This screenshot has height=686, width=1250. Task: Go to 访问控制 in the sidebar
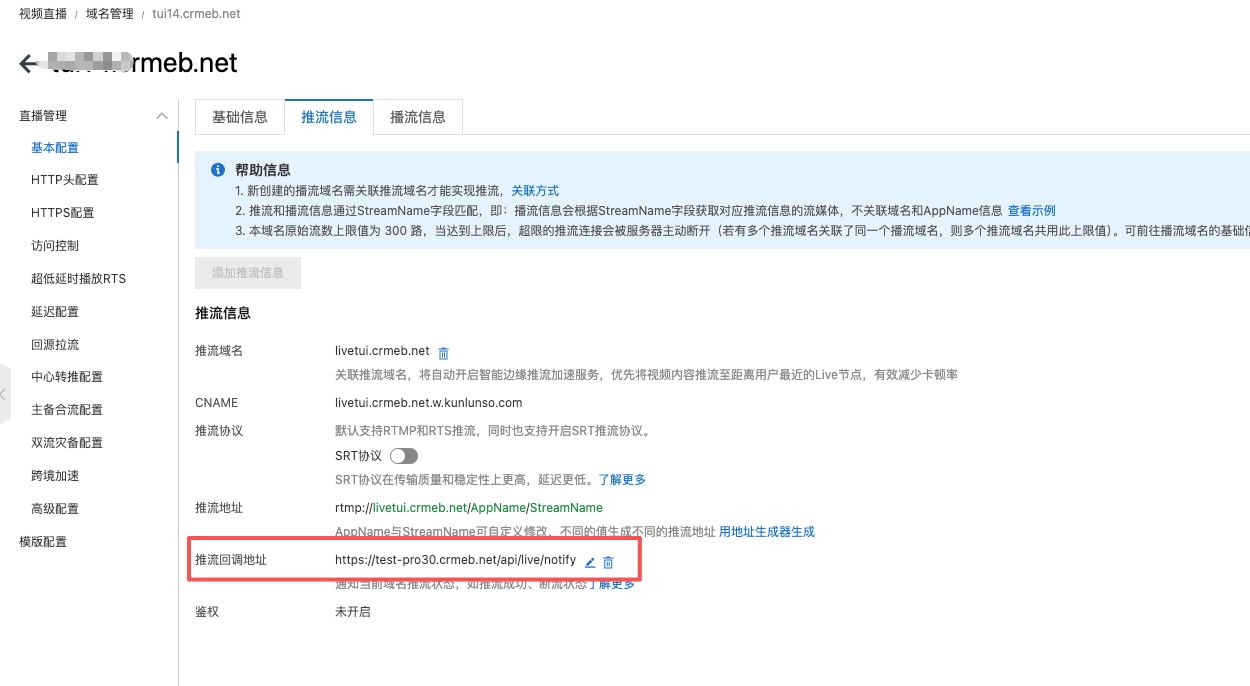55,246
